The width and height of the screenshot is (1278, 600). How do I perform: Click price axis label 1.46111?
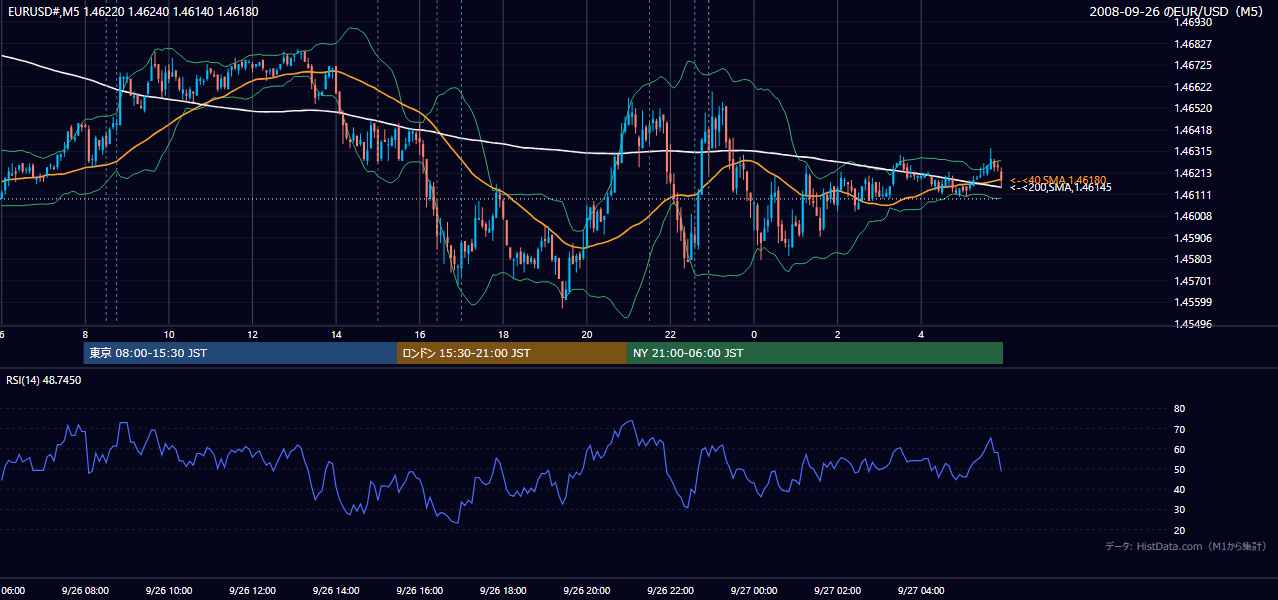(x=1194, y=195)
